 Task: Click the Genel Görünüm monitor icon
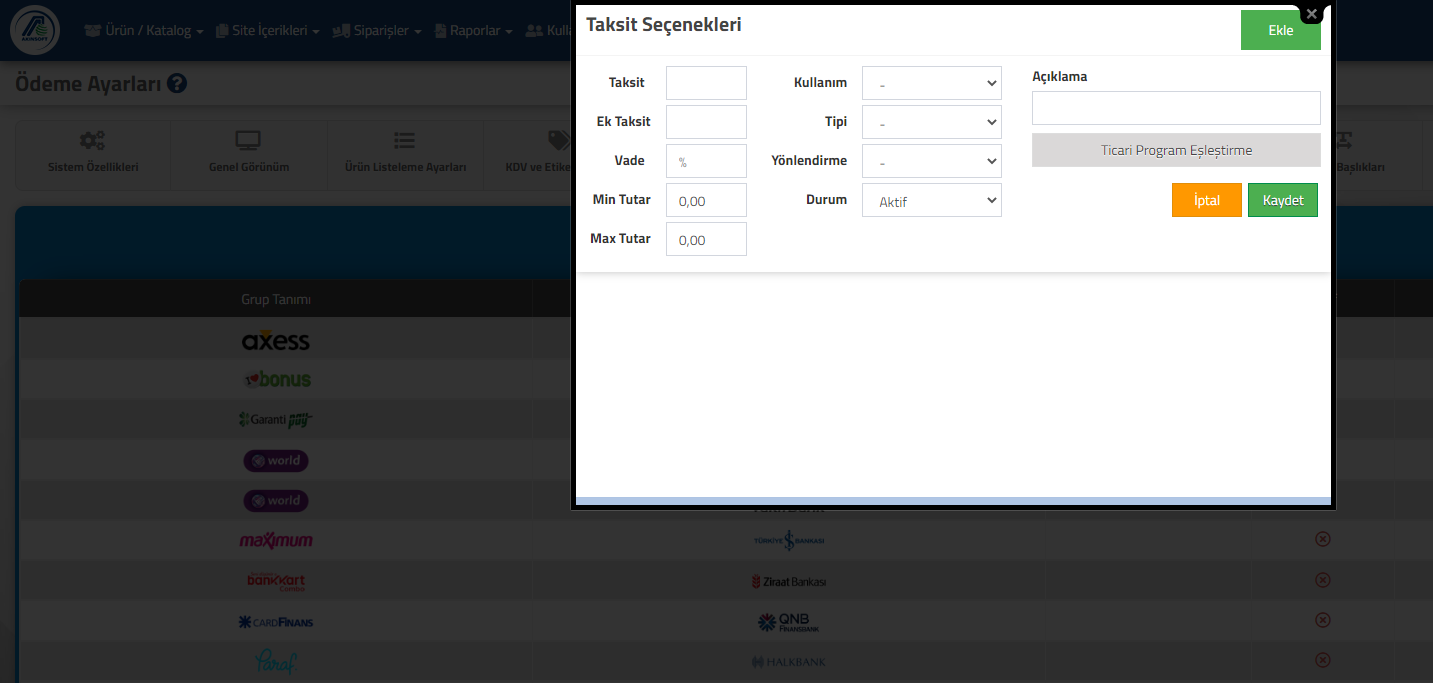pyautogui.click(x=248, y=141)
